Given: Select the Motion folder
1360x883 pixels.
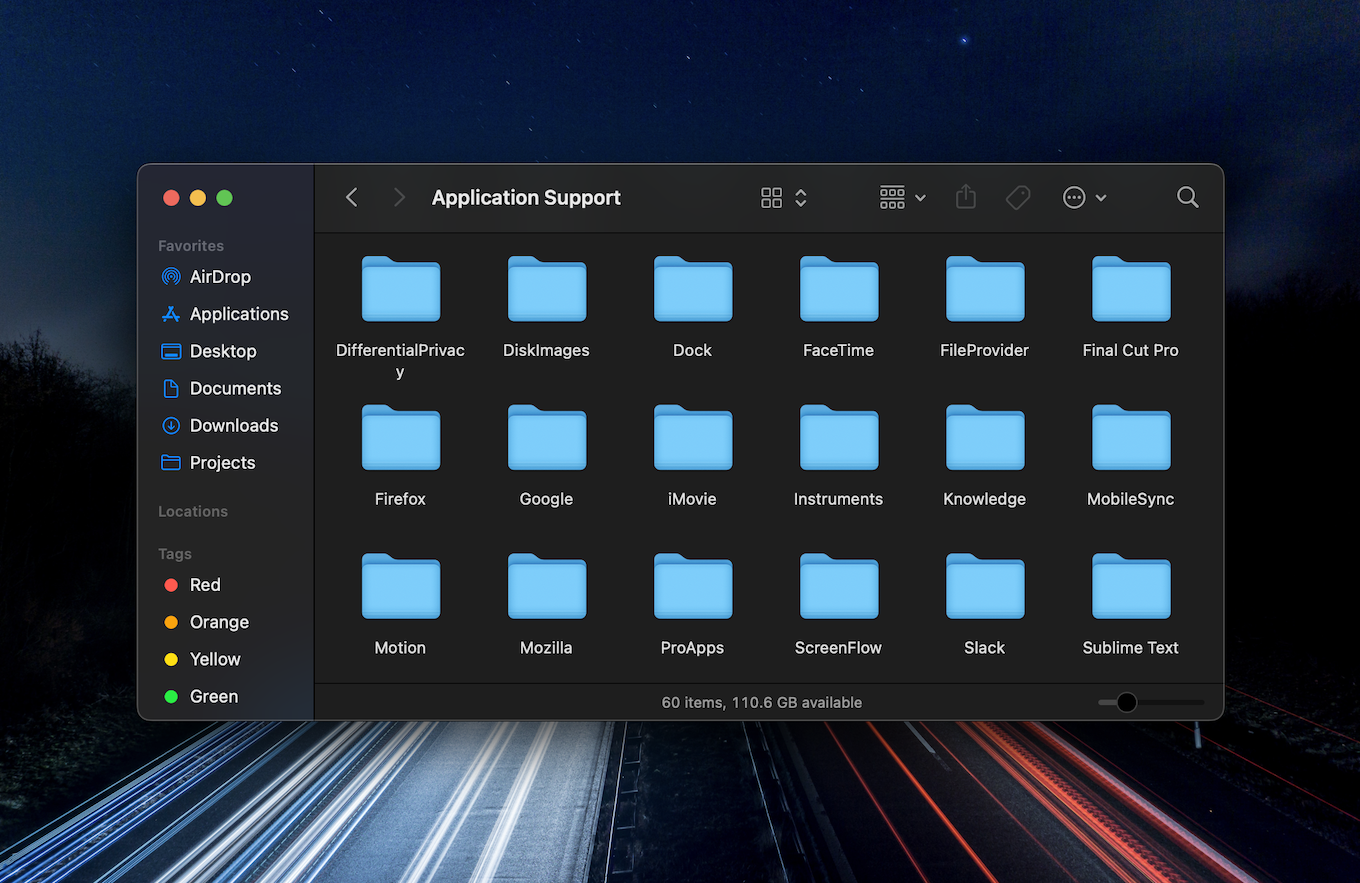Looking at the screenshot, I should pos(400,587).
